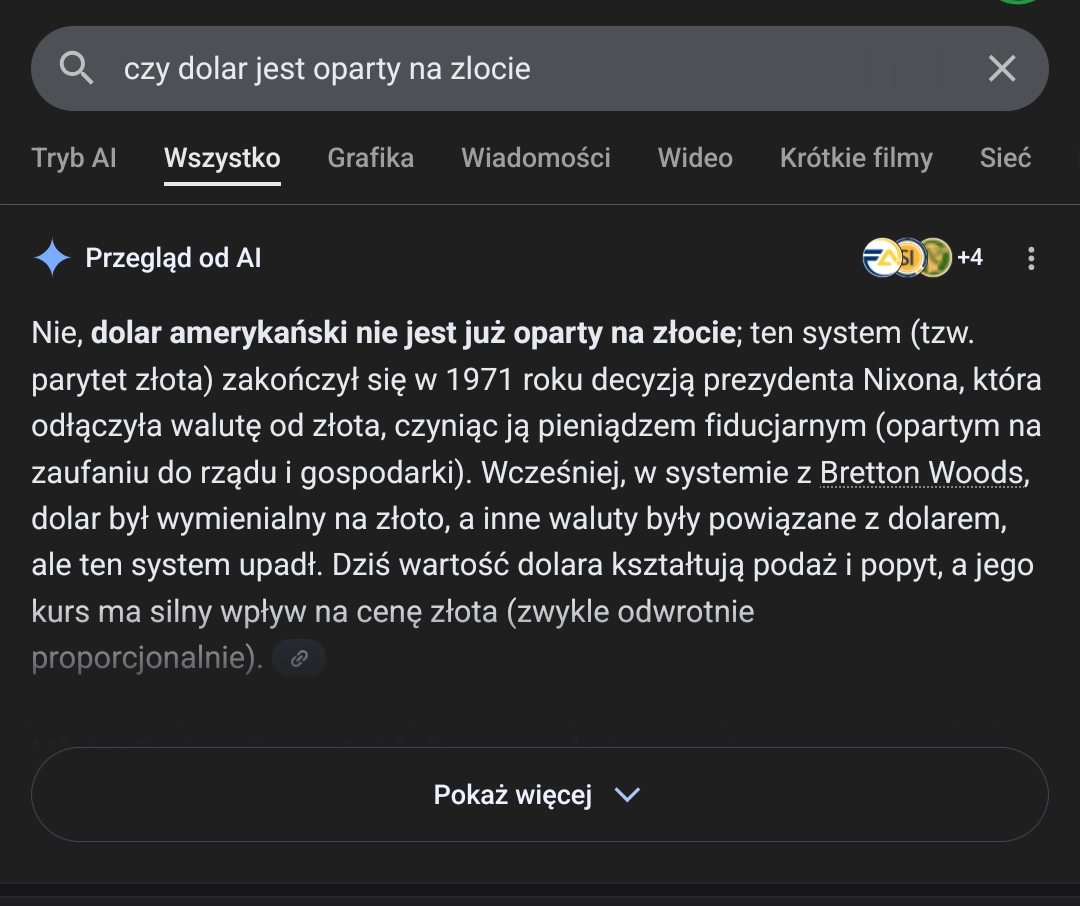Switch to the Krótkie filmy tab

click(x=856, y=158)
